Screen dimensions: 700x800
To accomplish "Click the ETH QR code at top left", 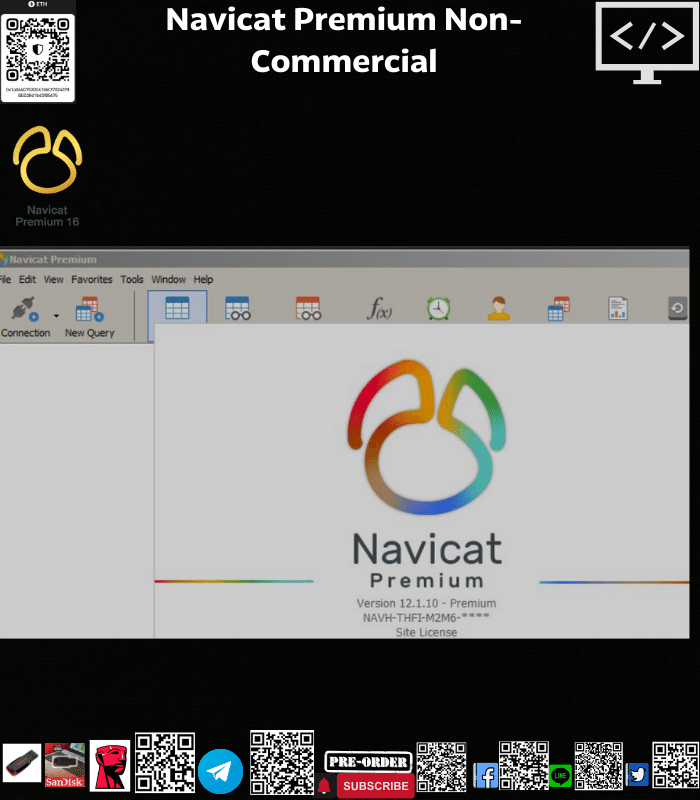I will [38, 51].
